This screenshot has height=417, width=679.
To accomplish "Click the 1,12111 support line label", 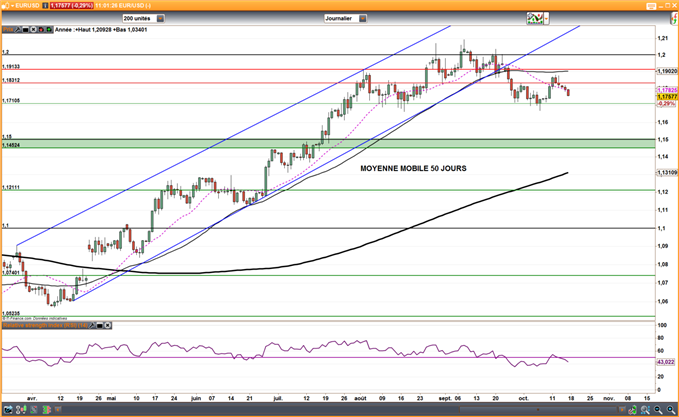I will click(11, 187).
